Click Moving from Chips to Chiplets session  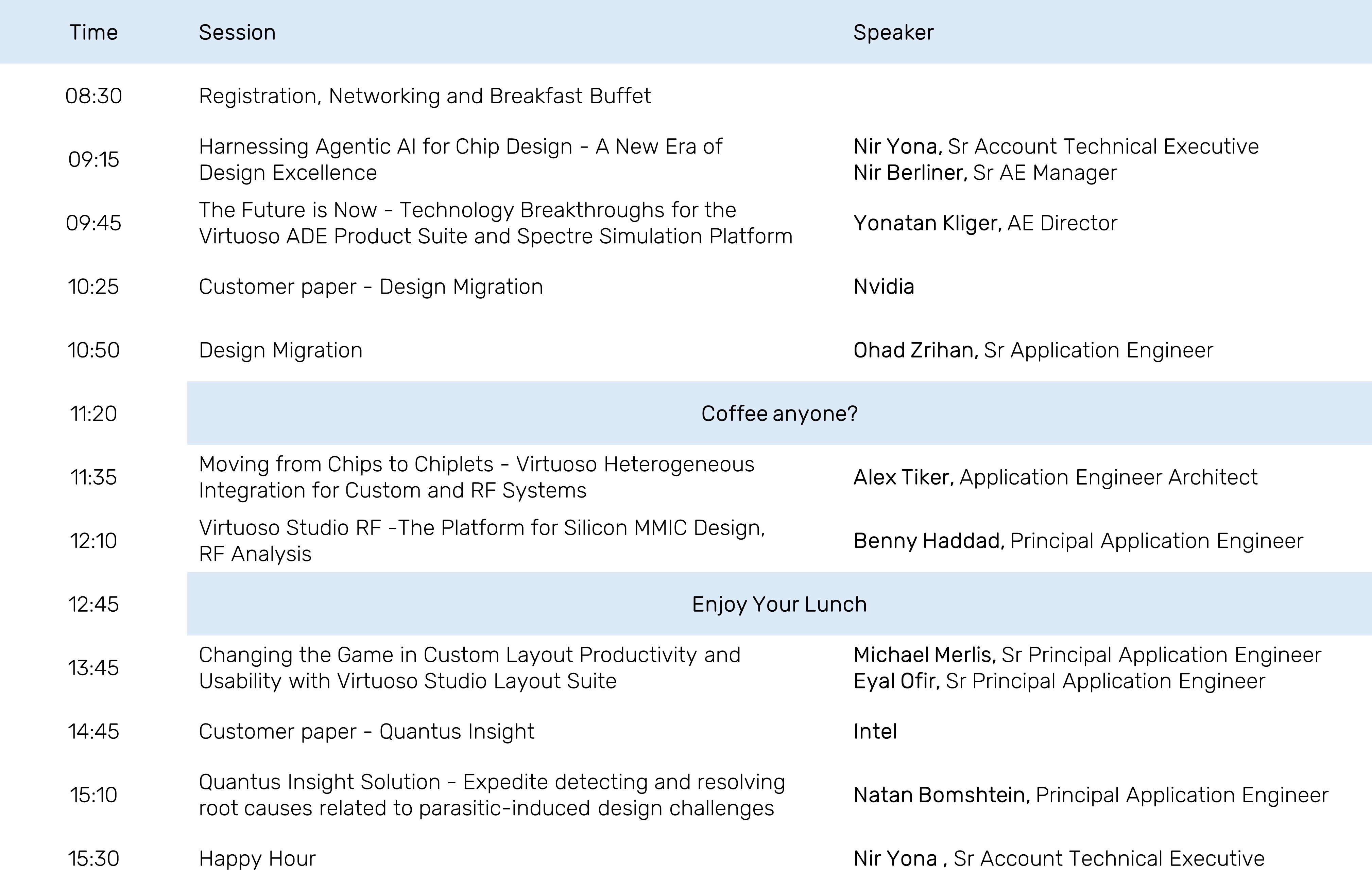[476, 477]
